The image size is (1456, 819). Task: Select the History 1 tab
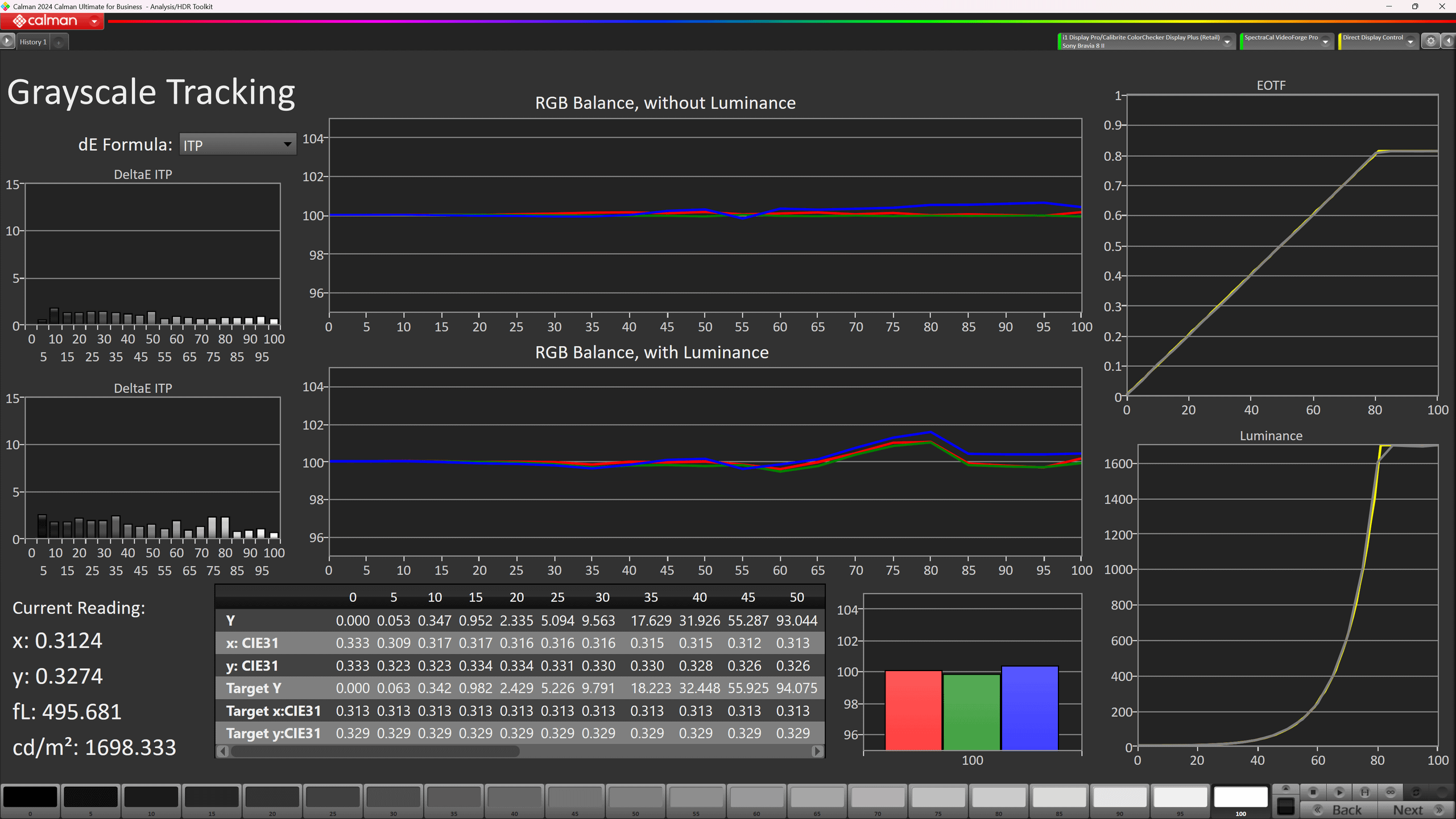33,42
